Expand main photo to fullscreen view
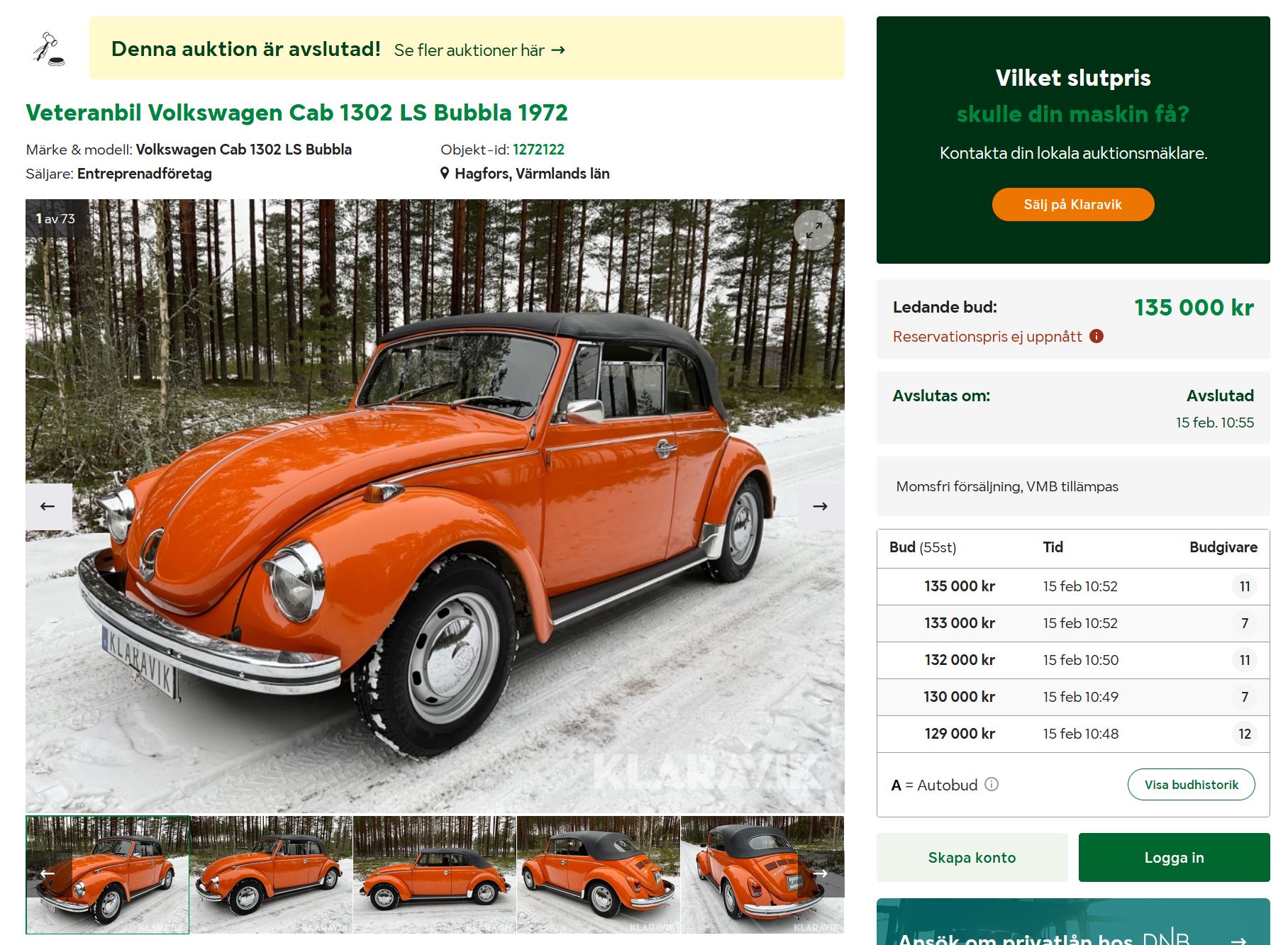The image size is (1288, 945). [814, 230]
